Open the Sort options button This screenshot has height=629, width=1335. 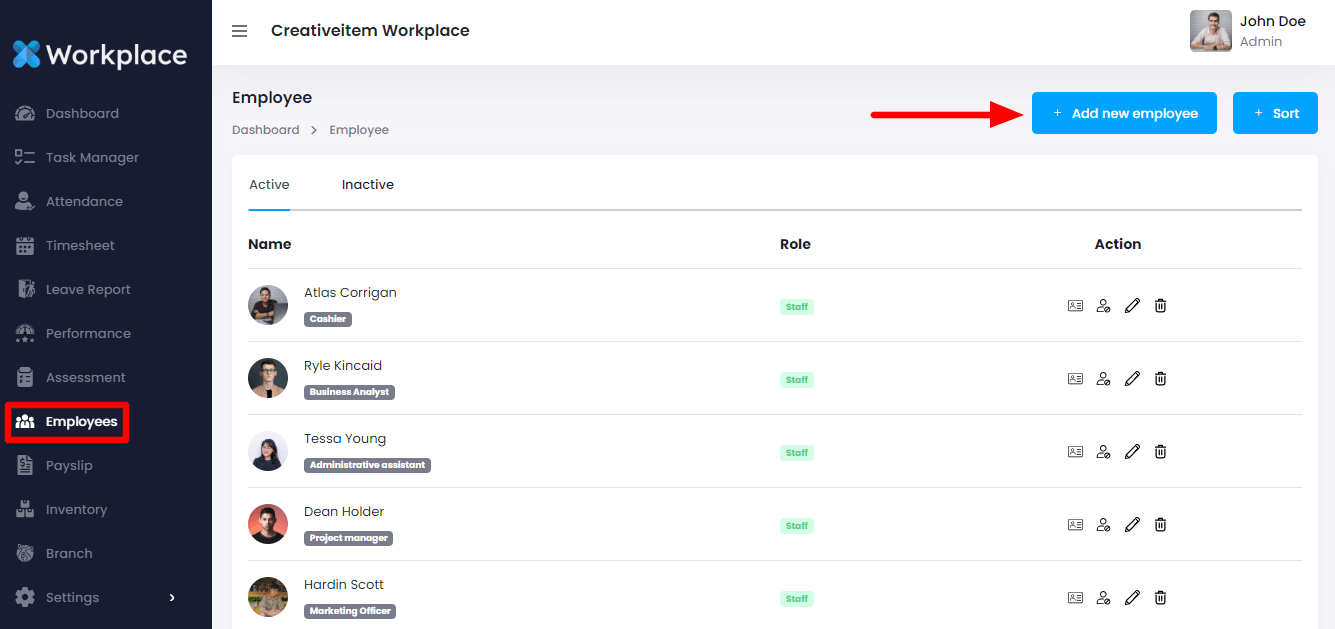pyautogui.click(x=1275, y=113)
